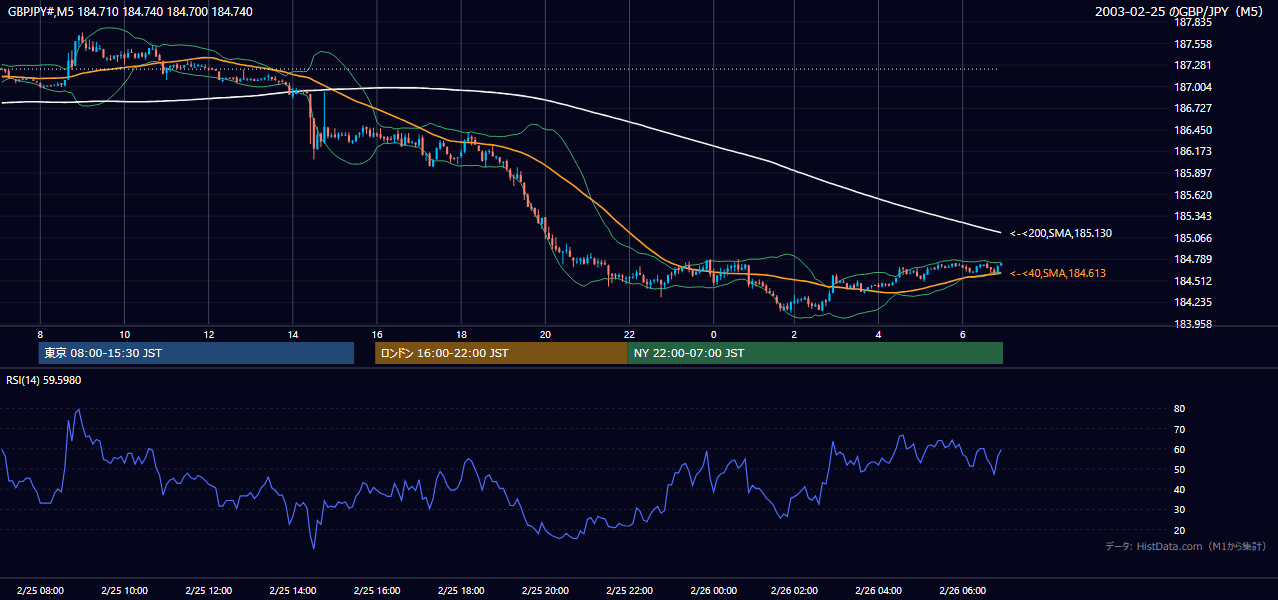Viewport: 1278px width, 600px height.
Task: Click the hour label 16 under the price chart
Action: tap(377, 334)
